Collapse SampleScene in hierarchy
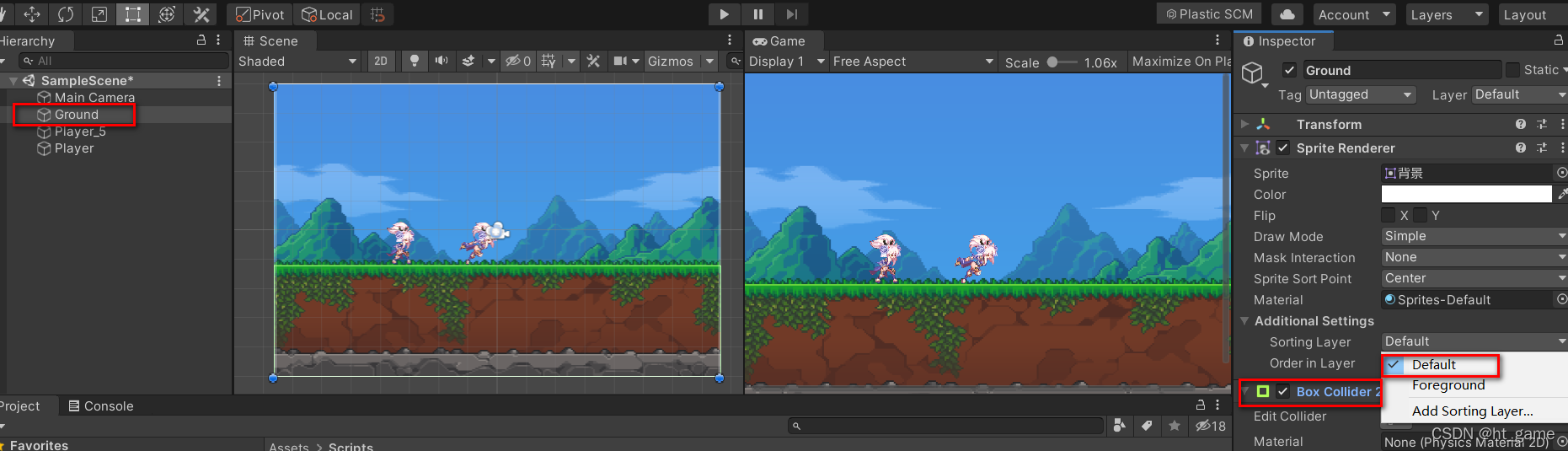 (x=13, y=80)
